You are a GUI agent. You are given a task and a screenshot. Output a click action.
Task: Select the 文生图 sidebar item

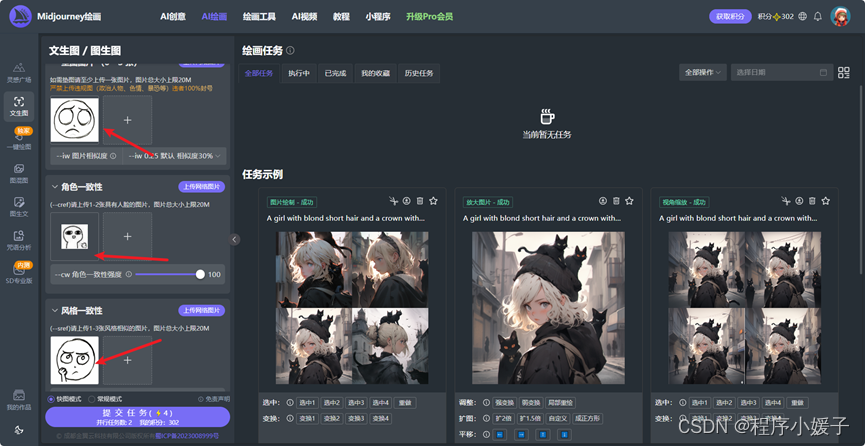(19, 107)
